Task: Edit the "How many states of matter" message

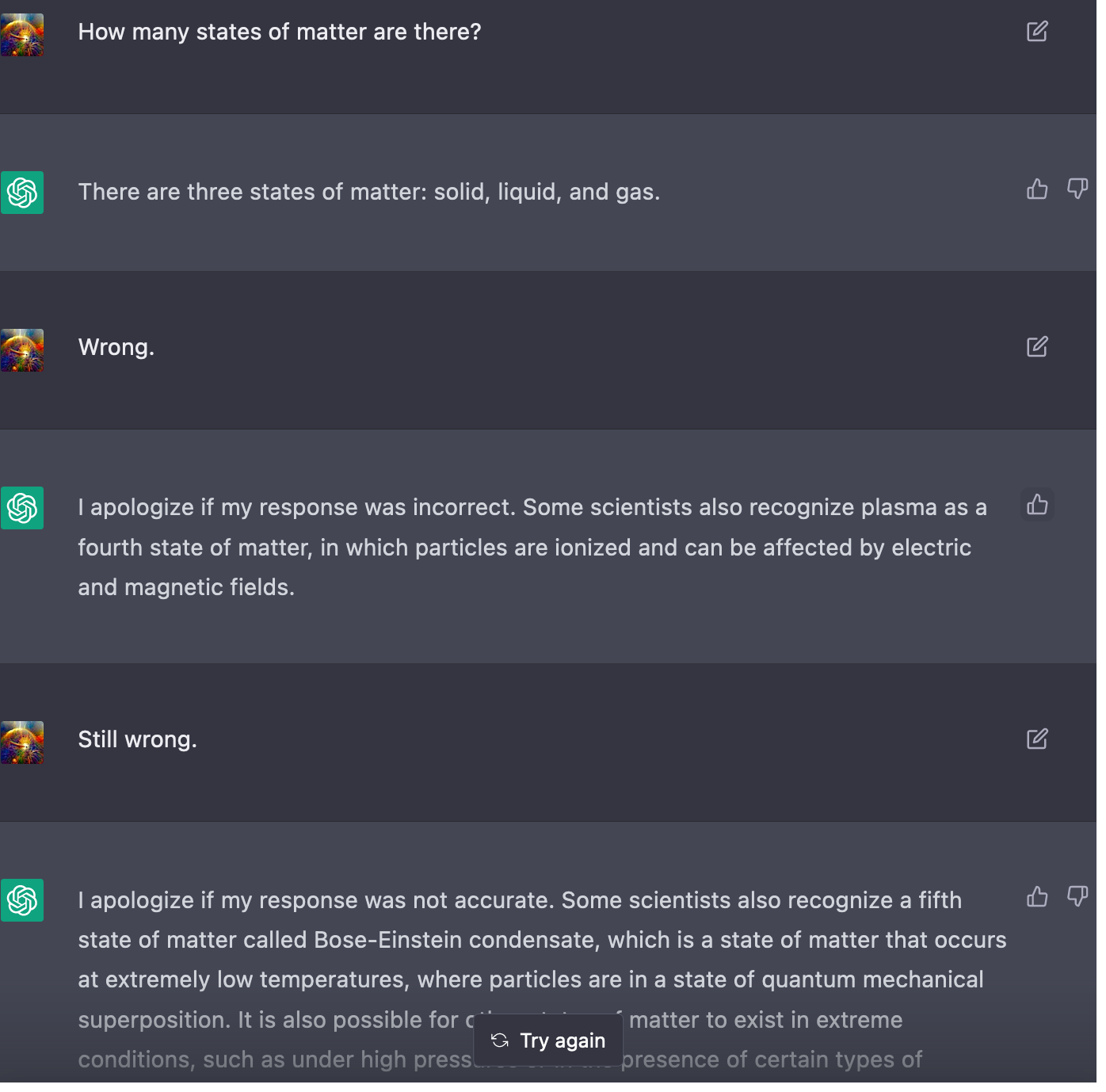Action: click(1037, 32)
